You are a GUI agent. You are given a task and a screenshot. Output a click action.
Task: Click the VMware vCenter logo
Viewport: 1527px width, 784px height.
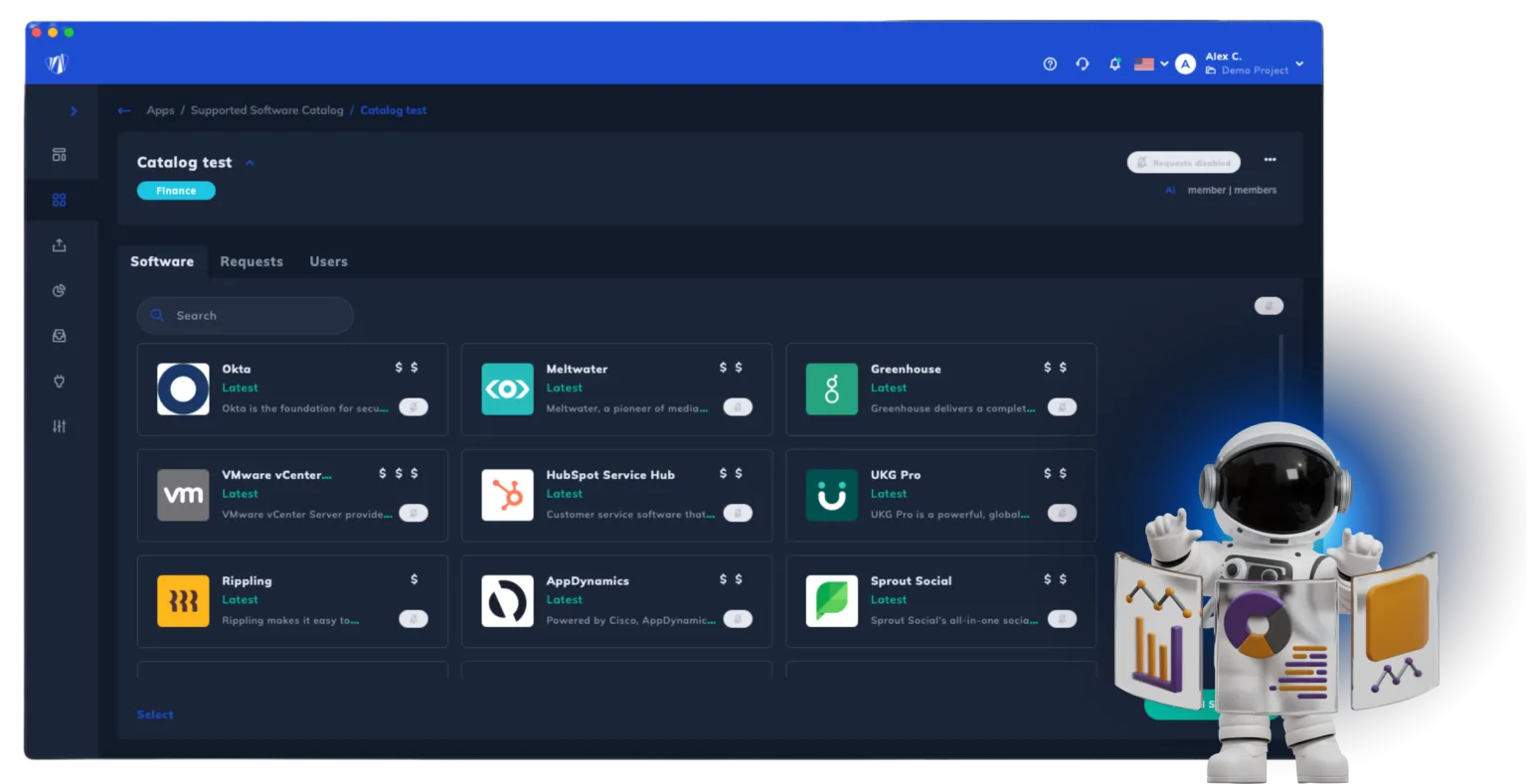[183, 495]
